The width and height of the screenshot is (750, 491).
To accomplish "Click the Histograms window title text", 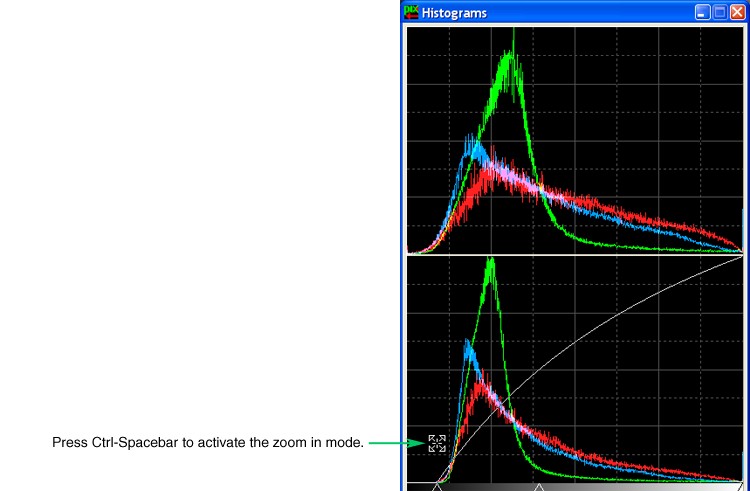I will [x=454, y=13].
